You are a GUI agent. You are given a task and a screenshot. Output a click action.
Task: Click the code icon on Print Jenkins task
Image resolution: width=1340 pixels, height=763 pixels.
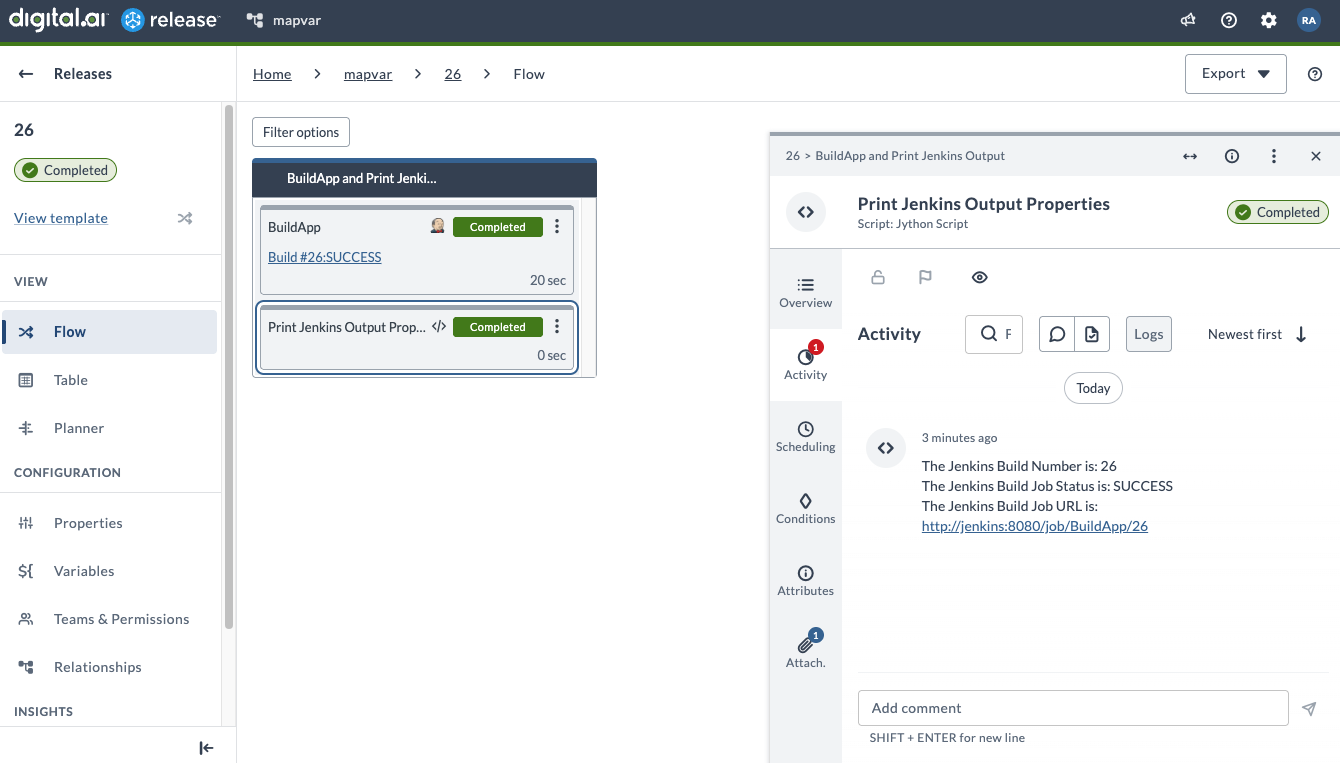coord(439,327)
